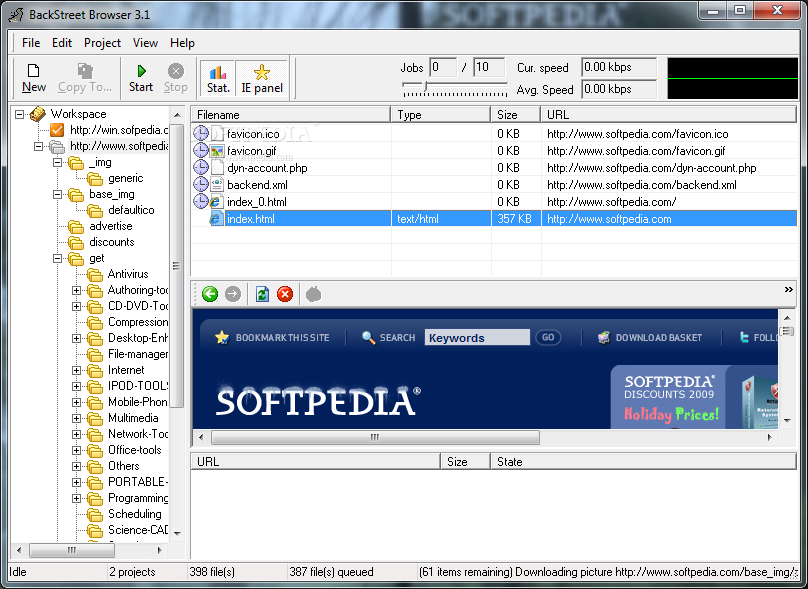Sort by the Type column header
This screenshot has width=808, height=589.
point(441,115)
